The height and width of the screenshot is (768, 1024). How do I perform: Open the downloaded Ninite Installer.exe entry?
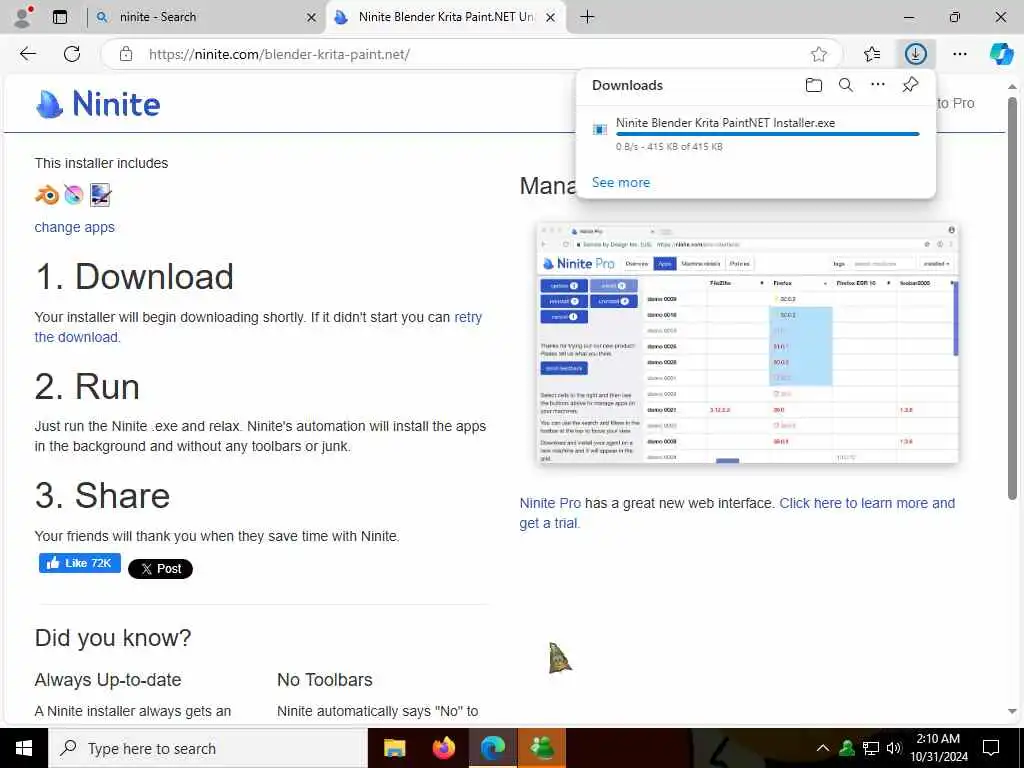(725, 123)
